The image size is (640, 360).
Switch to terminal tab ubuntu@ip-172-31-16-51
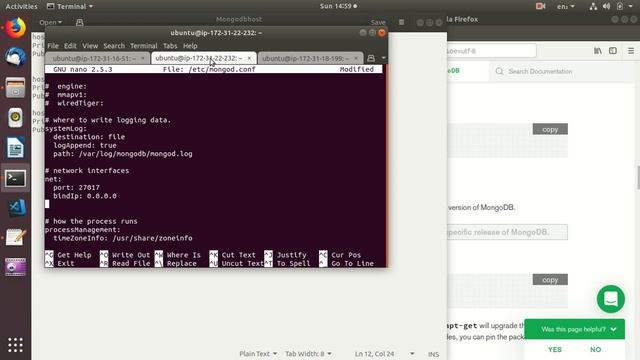94,58
